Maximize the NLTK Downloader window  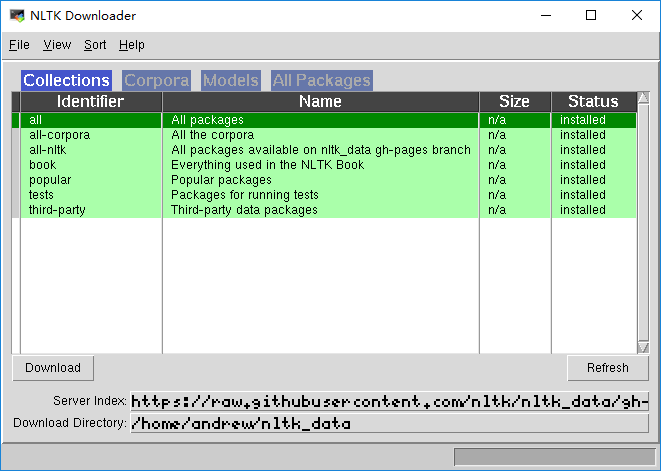(591, 16)
